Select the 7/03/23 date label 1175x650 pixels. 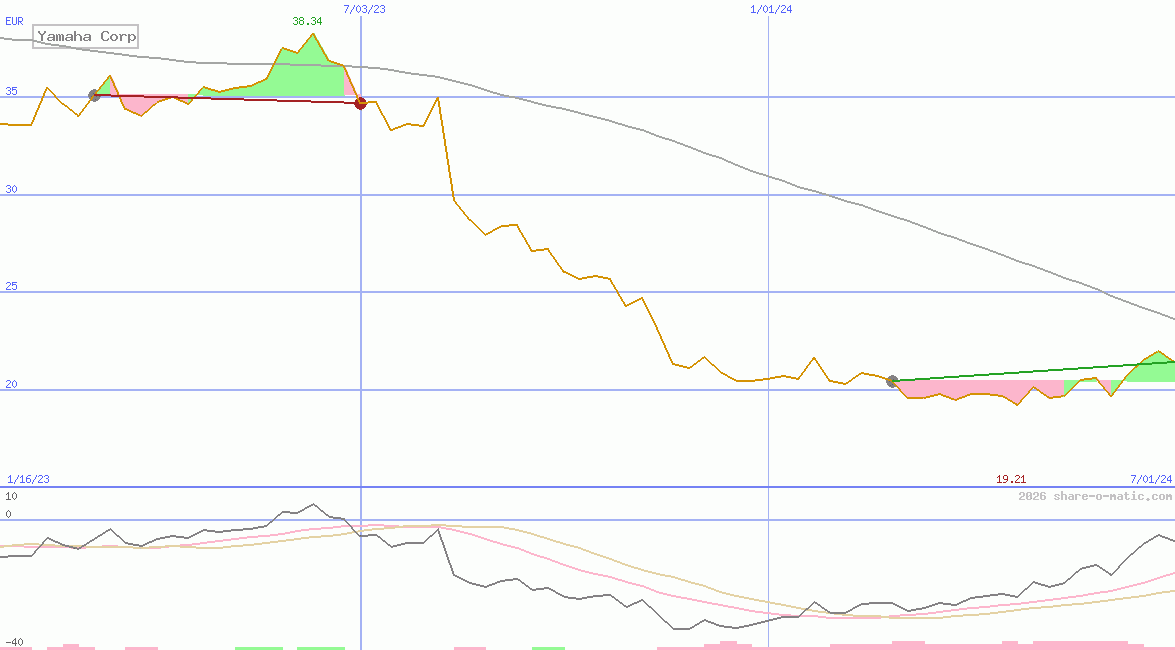(x=363, y=9)
